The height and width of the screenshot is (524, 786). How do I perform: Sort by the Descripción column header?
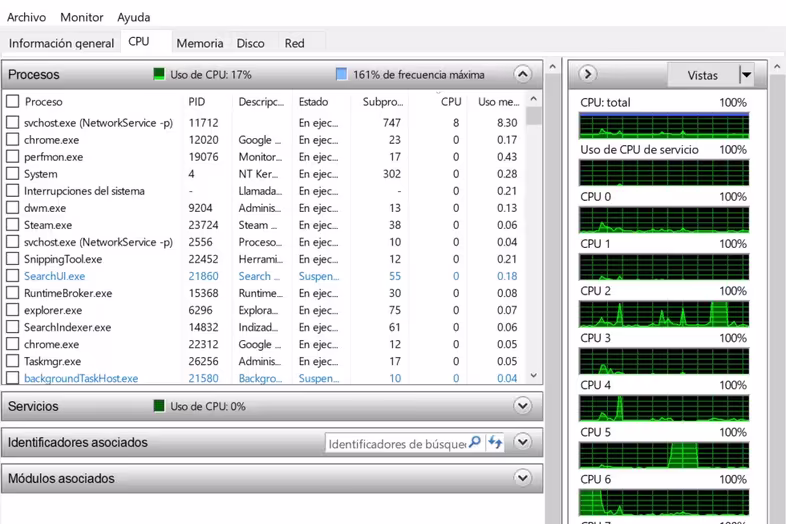click(261, 101)
